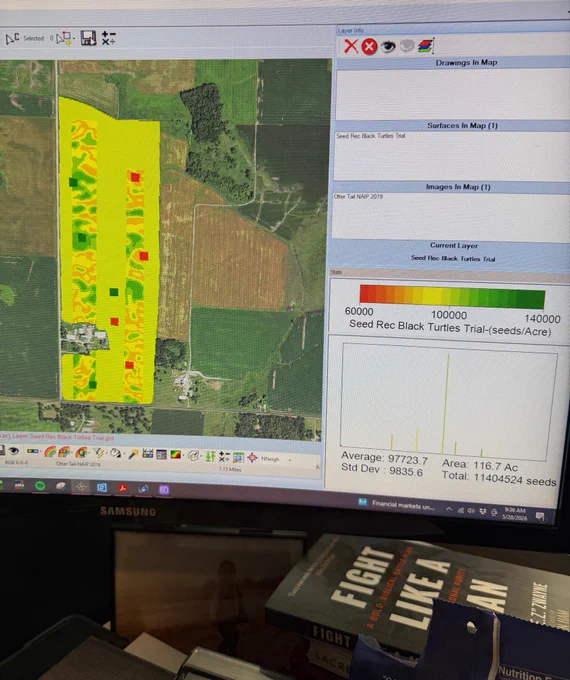Click the select-by-rectangle tool with yellow star

[x=63, y=38]
